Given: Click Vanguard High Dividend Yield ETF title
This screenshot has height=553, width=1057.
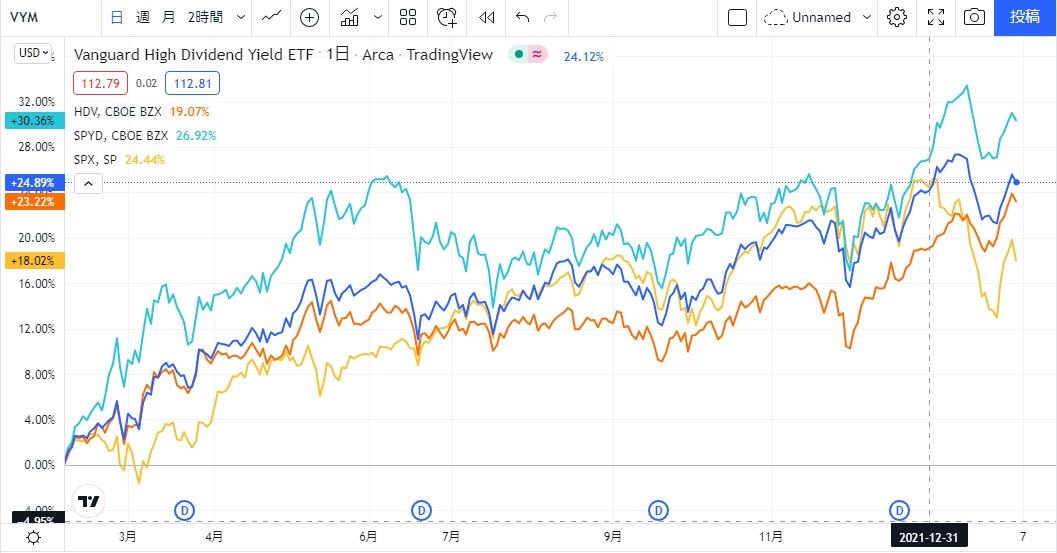Looking at the screenshot, I should coord(193,55).
